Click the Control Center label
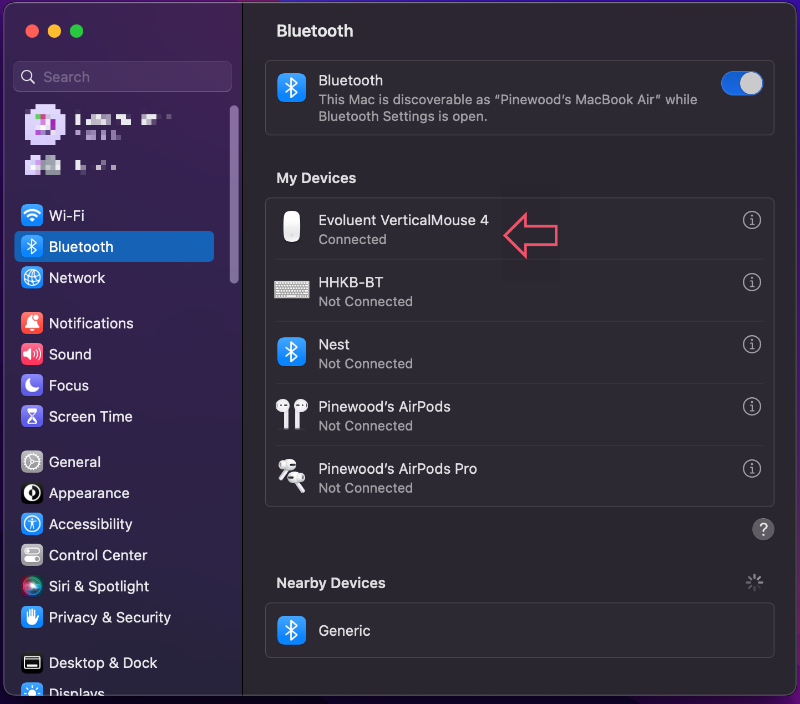Image resolution: width=800 pixels, height=704 pixels. coord(98,556)
